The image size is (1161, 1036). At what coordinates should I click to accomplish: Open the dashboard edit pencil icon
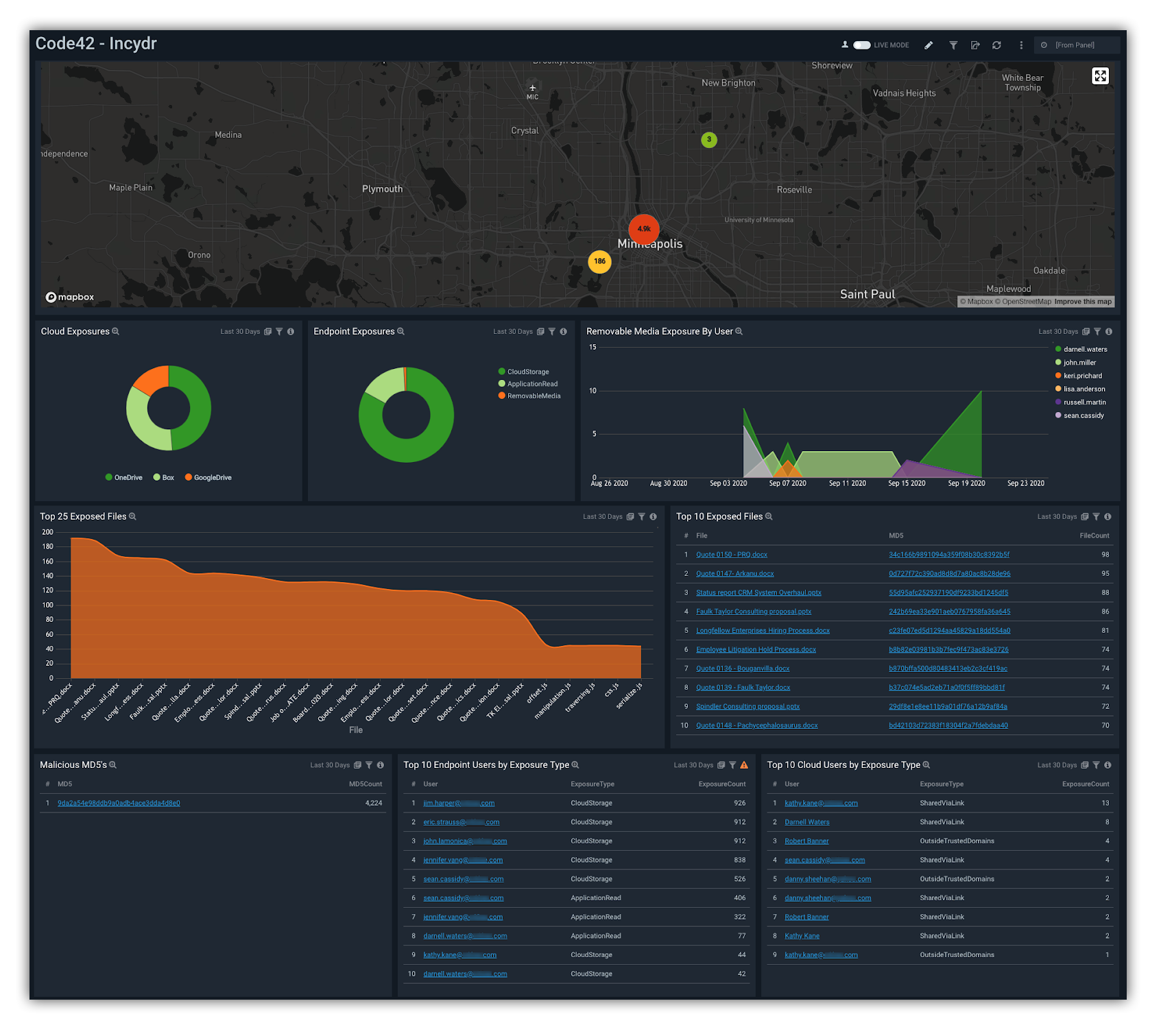(928, 45)
